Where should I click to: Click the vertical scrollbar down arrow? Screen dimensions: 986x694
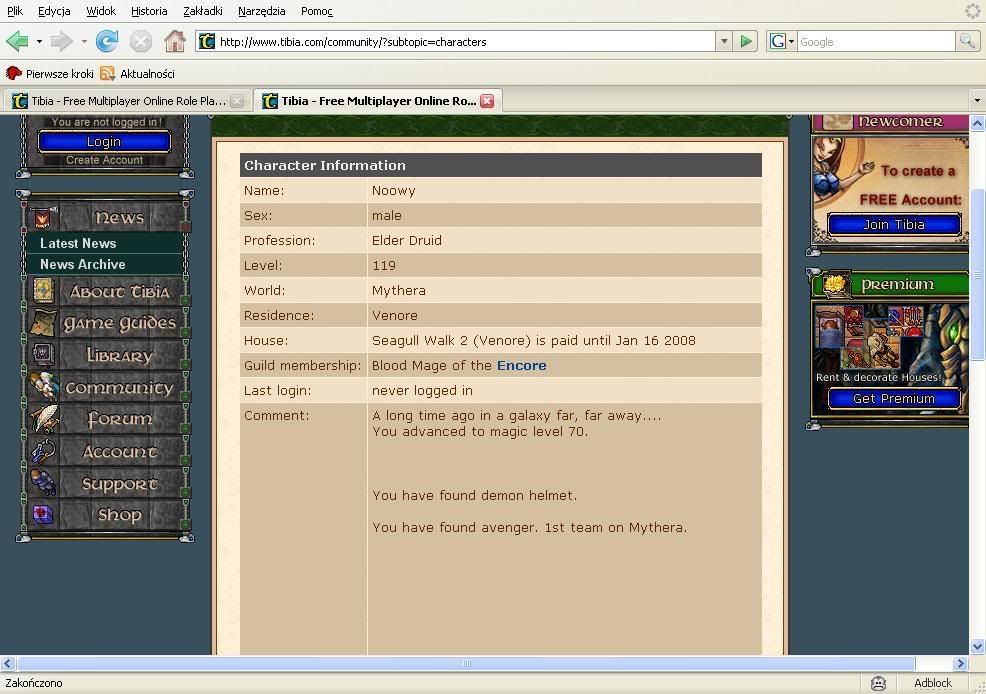[977, 646]
